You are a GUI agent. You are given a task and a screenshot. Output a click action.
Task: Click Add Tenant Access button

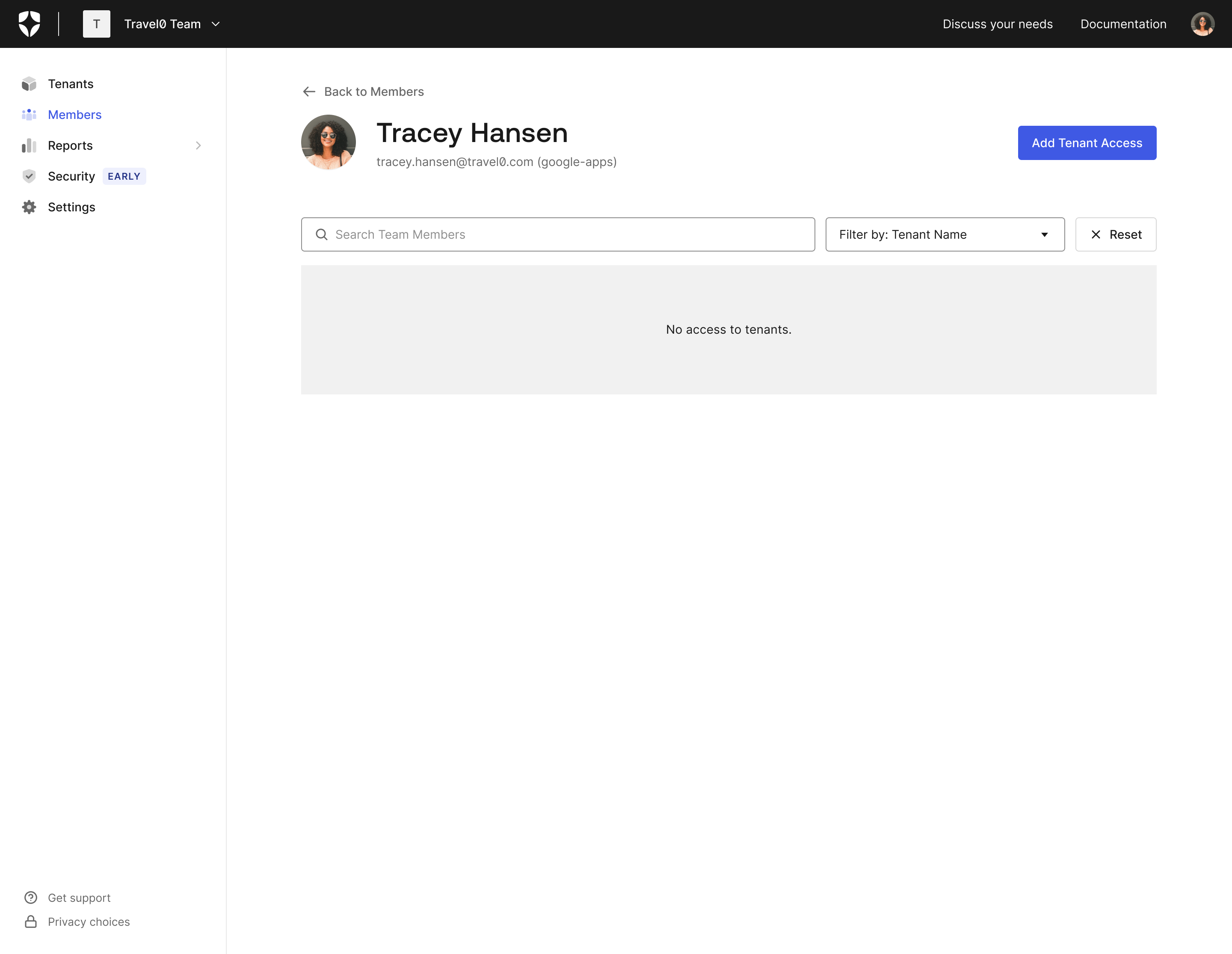[x=1087, y=142]
